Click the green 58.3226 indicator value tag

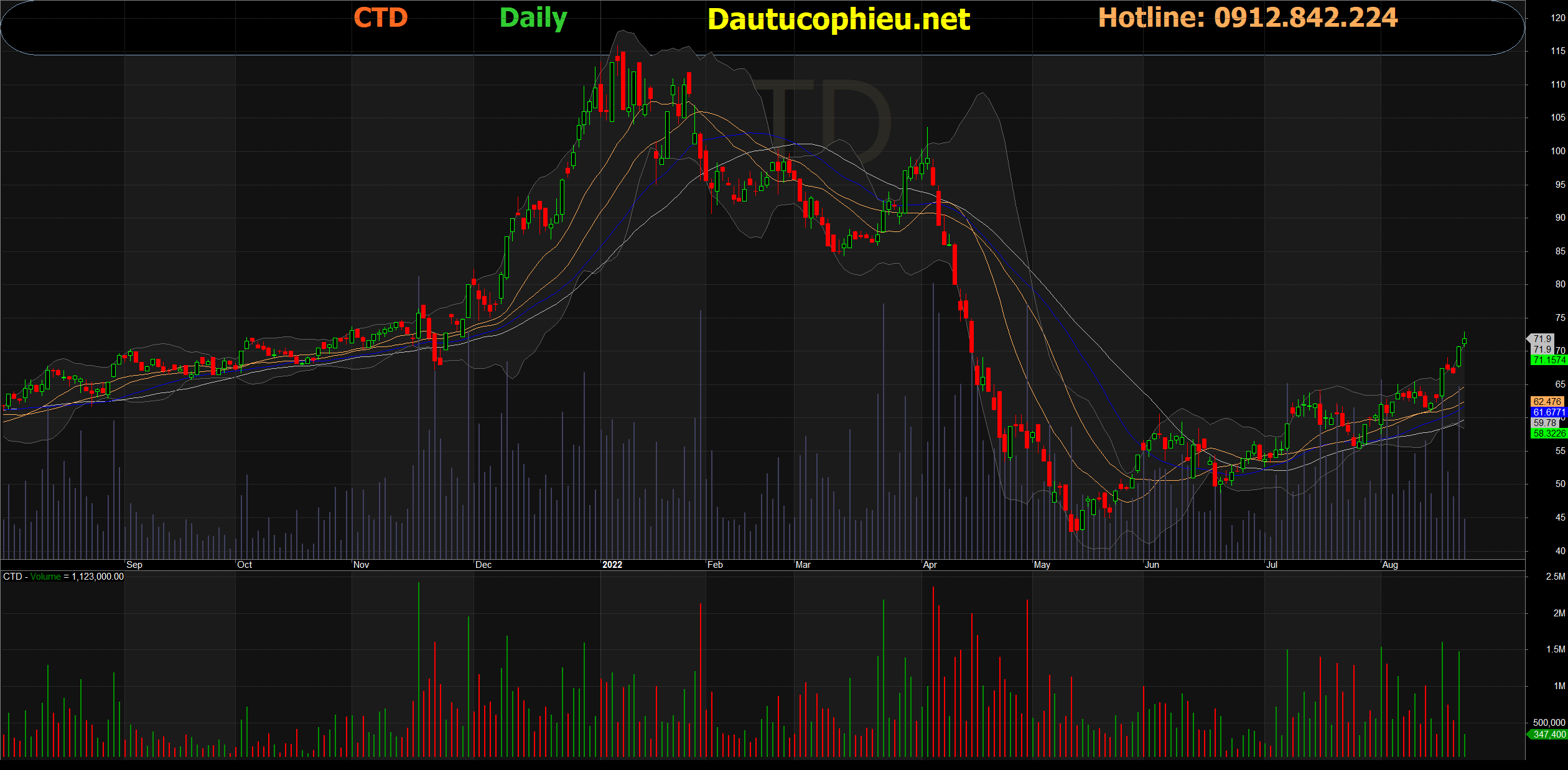1548,434
